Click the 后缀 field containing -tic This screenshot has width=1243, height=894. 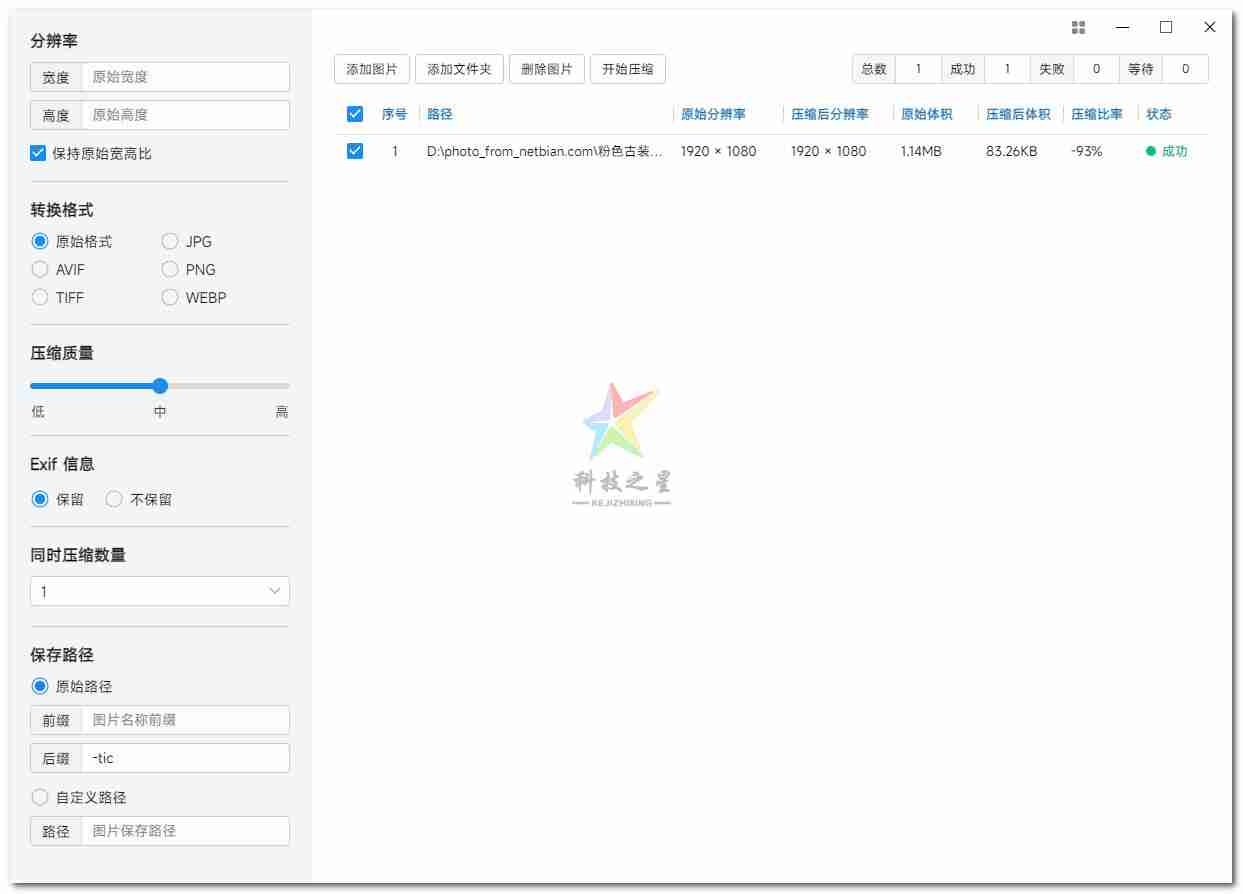pyautogui.click(x=185, y=758)
